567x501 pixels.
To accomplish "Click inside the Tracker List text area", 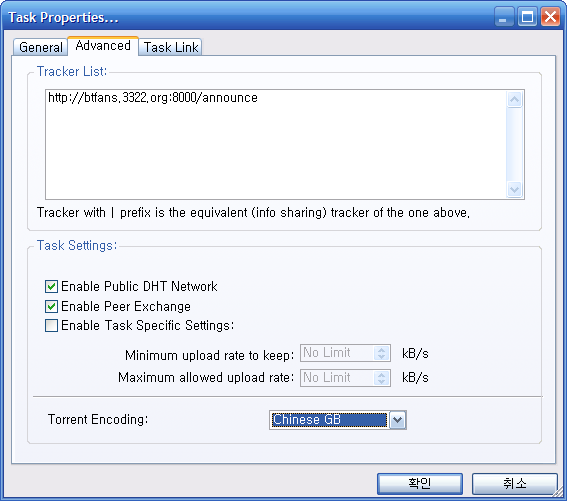I will (x=276, y=144).
